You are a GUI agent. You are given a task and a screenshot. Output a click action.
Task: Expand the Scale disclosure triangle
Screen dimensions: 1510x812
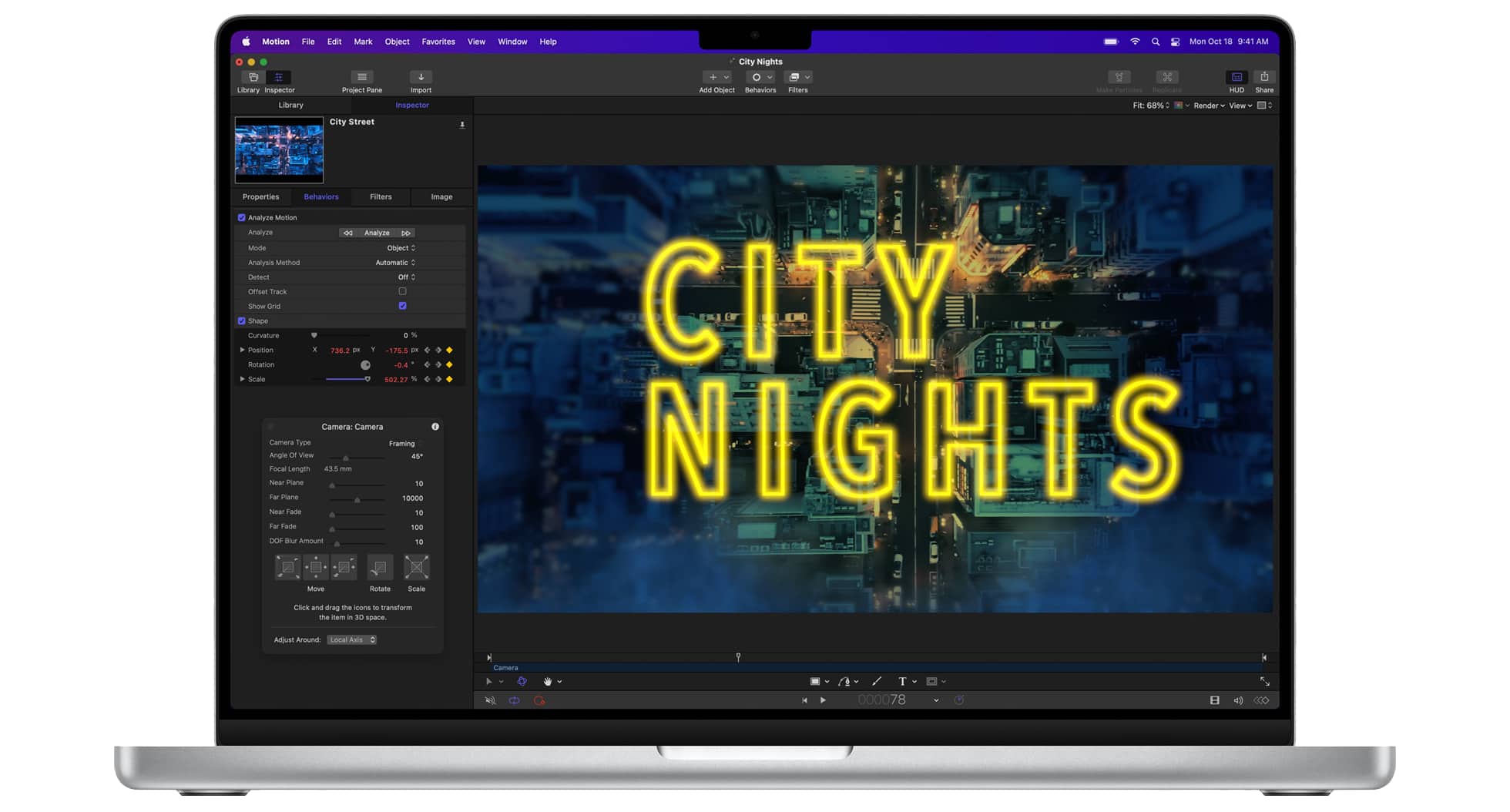[243, 379]
